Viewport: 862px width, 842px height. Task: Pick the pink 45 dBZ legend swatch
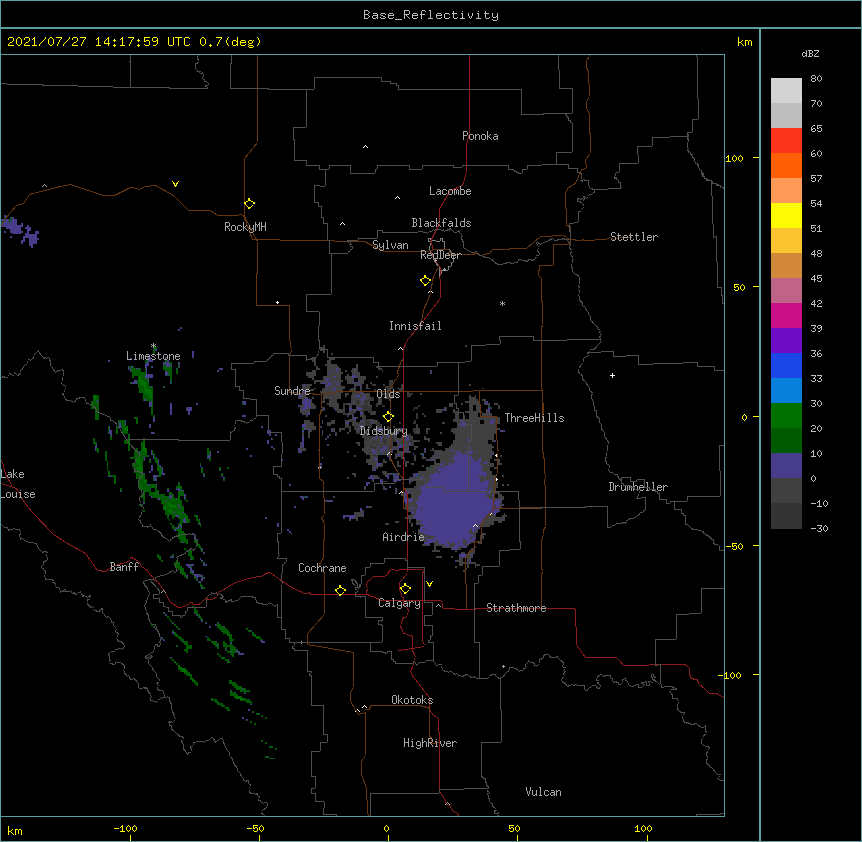786,290
